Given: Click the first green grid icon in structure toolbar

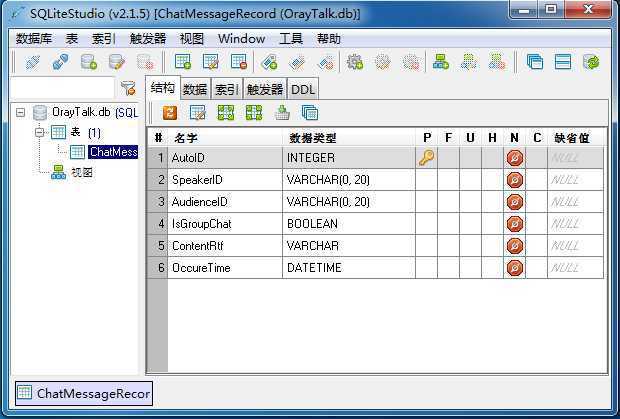Looking at the screenshot, I should [x=225, y=113].
